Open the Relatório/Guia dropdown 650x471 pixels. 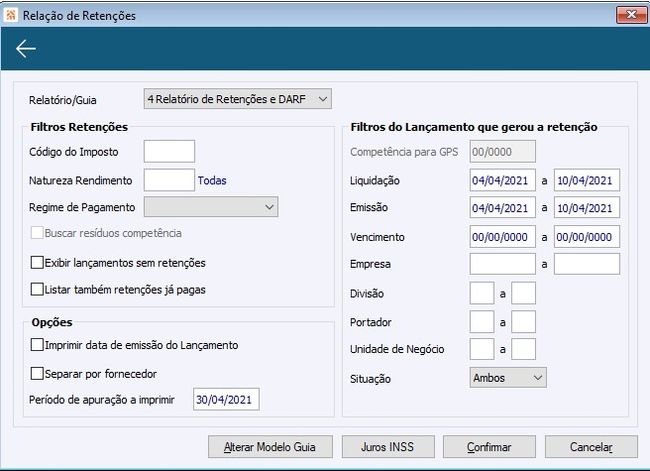[x=238, y=99]
